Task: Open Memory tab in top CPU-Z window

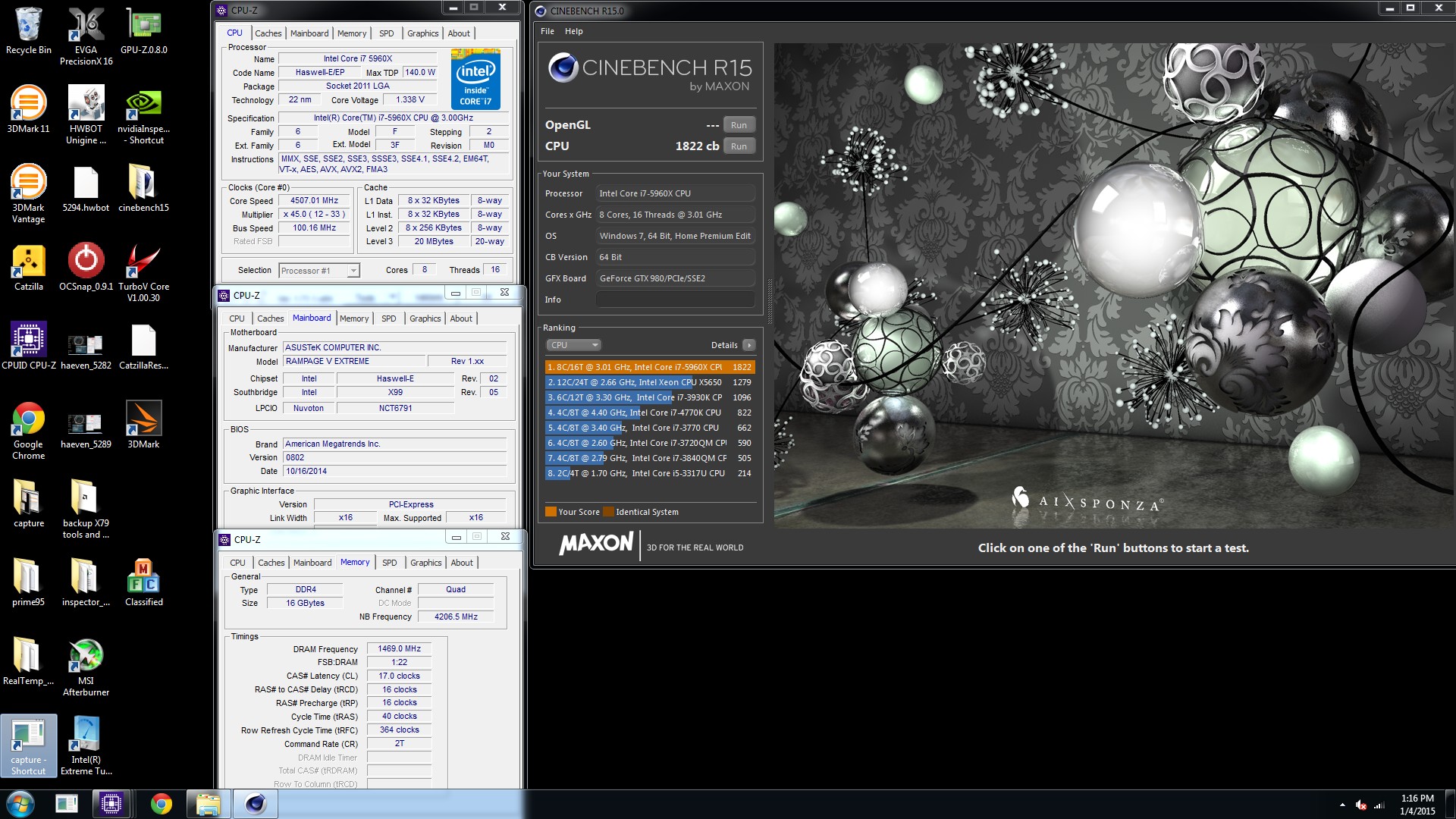Action: (352, 33)
